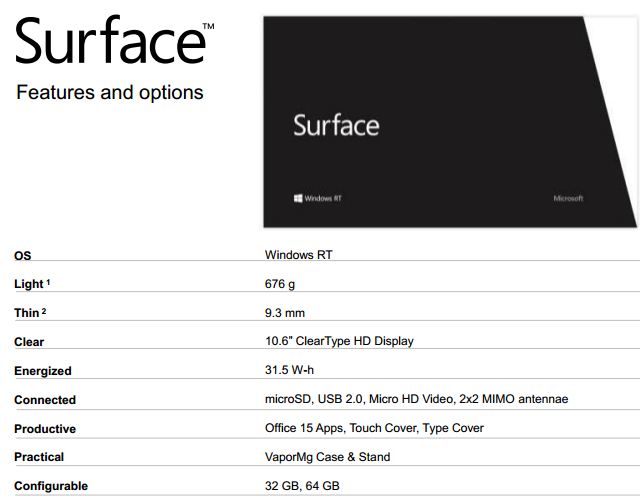Click the large black Surface title
This screenshot has width=640, height=497.
[110, 40]
